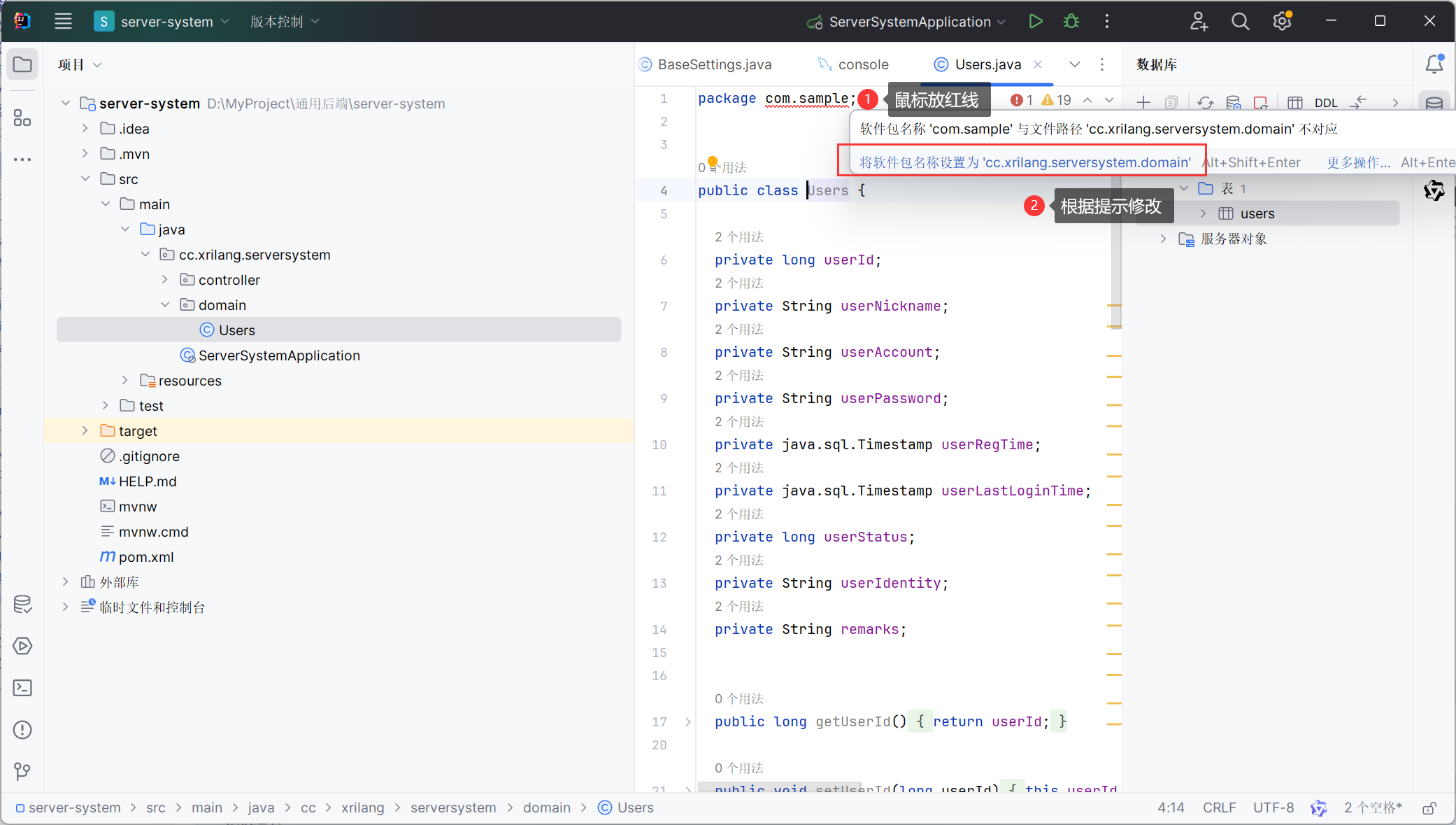
Task: Click the deactivate/stop data source red icon
Action: pos(1261,103)
